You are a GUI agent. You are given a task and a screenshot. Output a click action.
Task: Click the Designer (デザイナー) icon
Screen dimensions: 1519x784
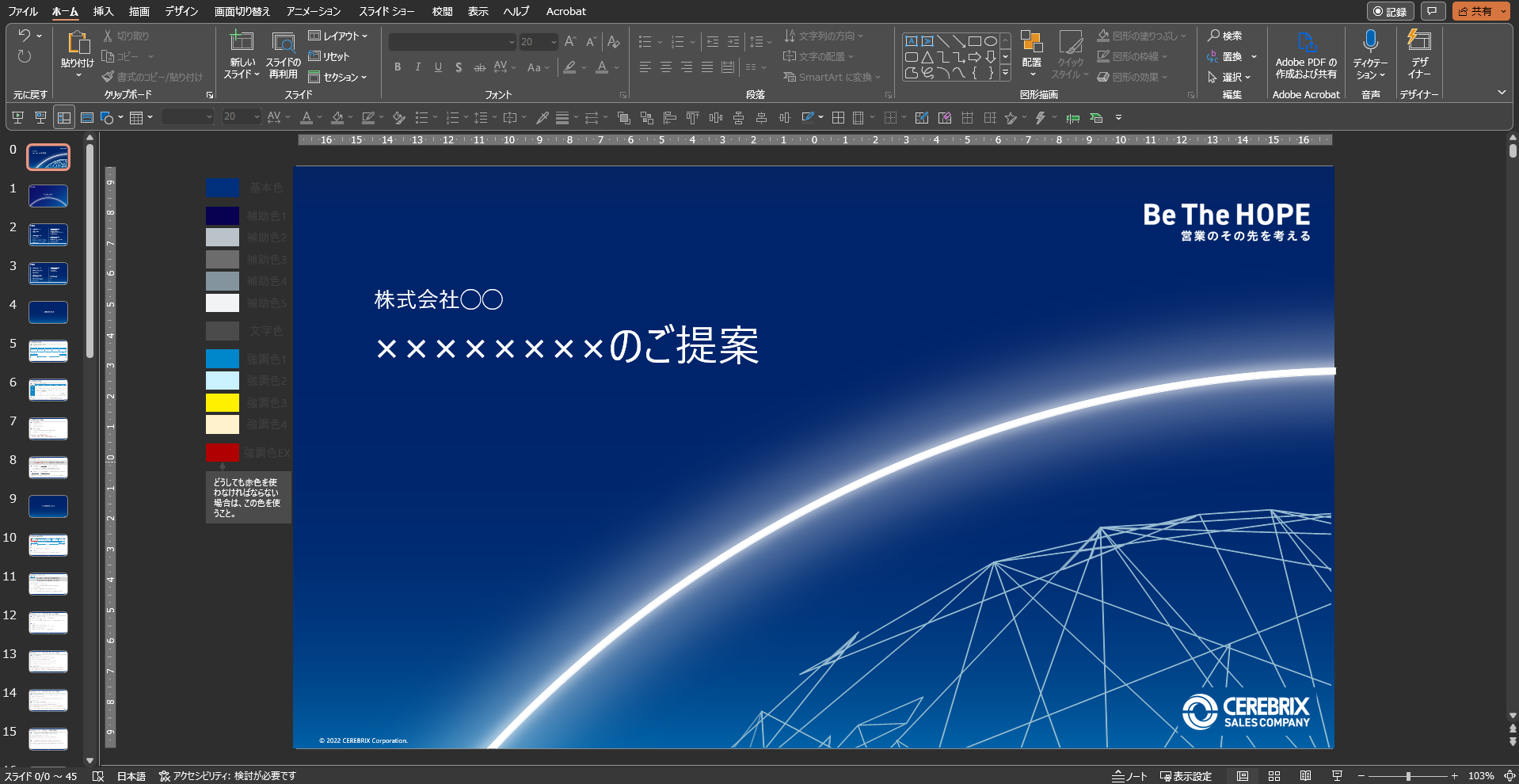point(1418,40)
